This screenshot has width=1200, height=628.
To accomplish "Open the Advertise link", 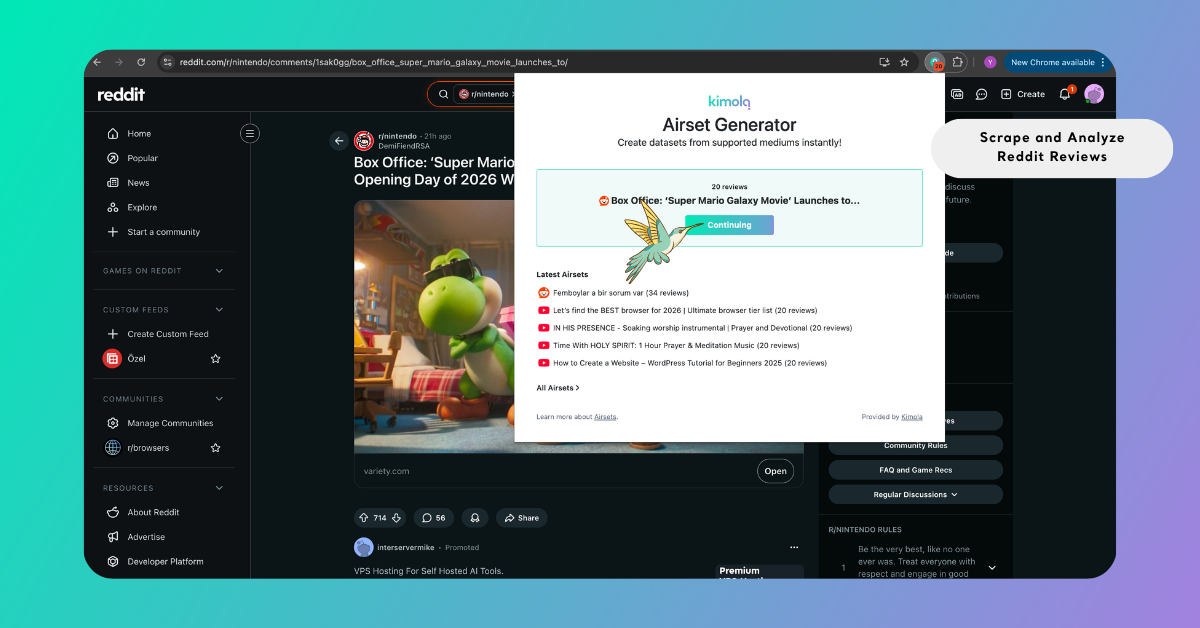I will point(146,537).
